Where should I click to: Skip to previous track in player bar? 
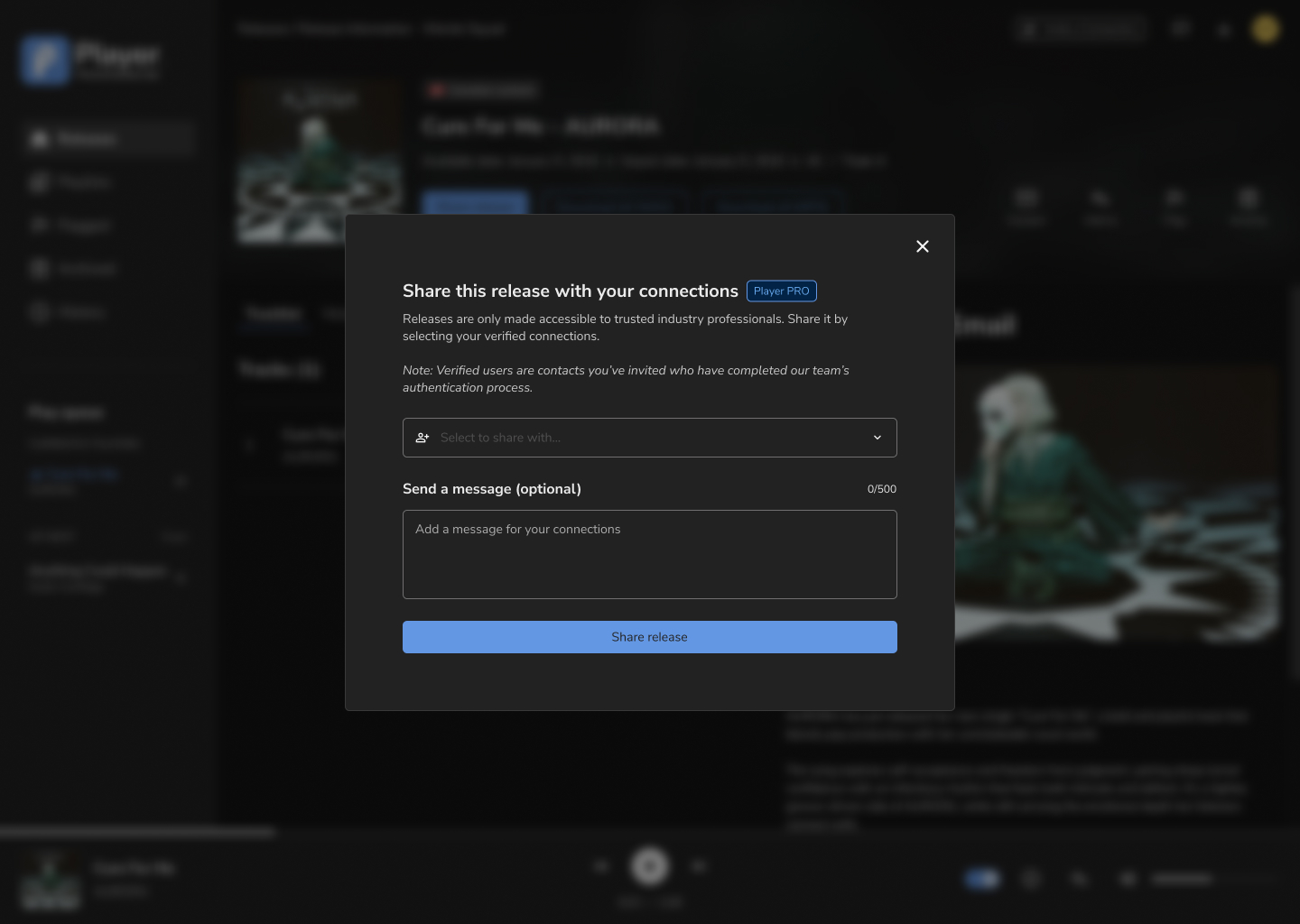pyautogui.click(x=601, y=866)
